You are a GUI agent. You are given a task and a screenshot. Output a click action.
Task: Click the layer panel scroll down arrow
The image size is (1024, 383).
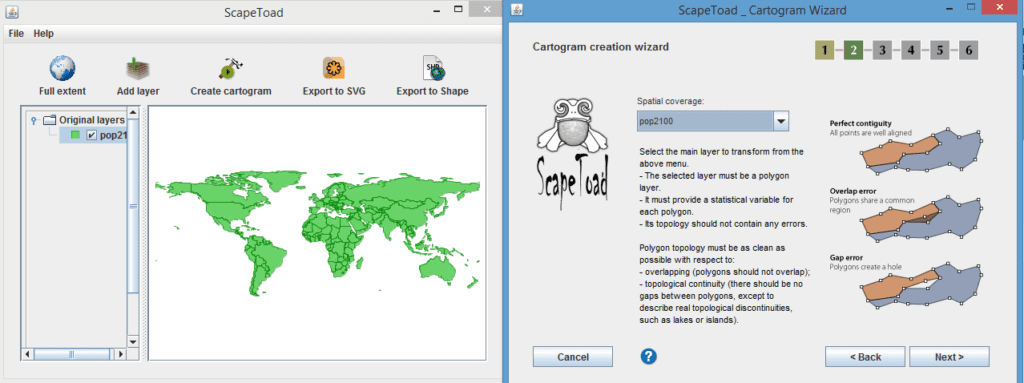pos(133,342)
